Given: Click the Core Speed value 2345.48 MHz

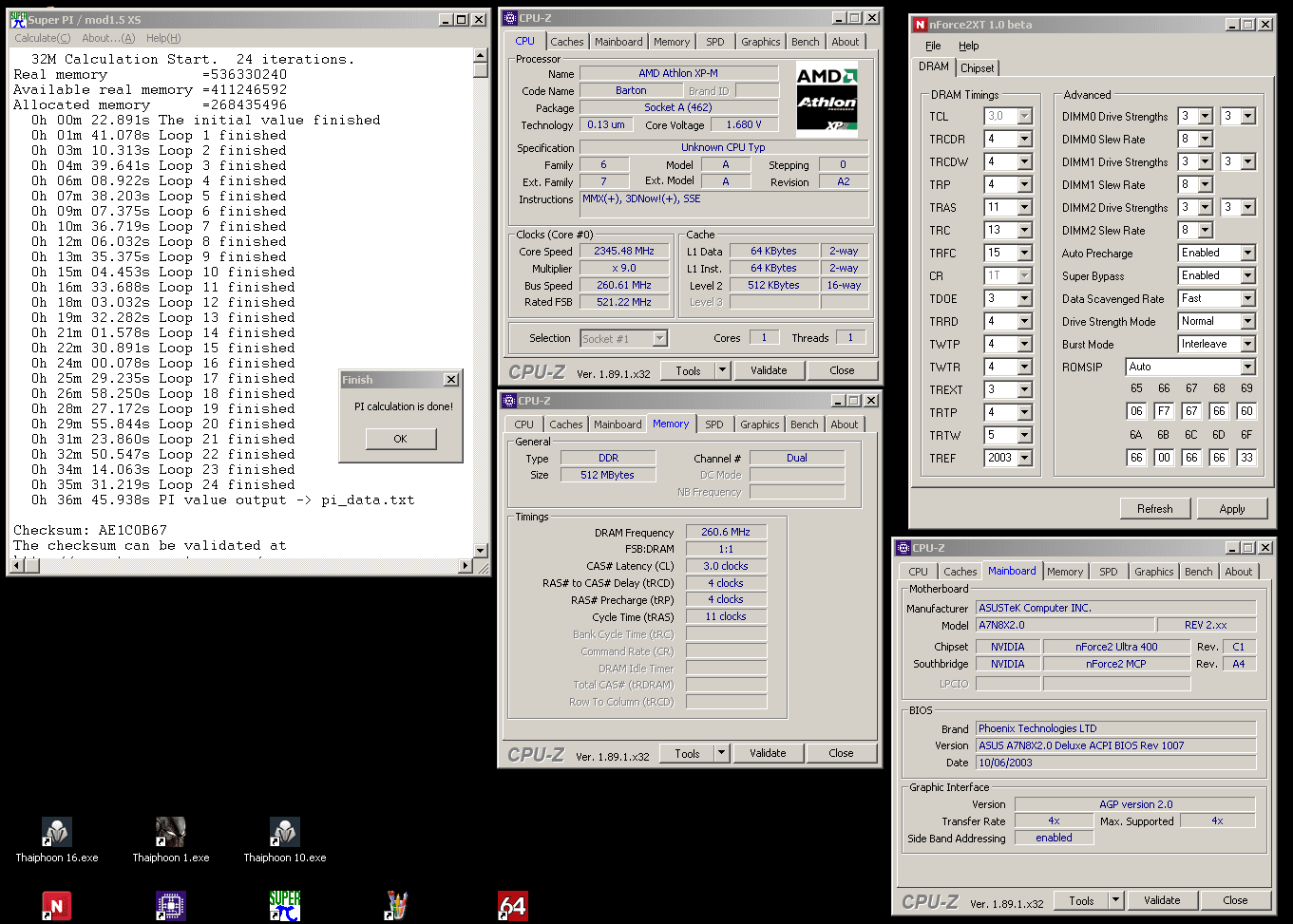Looking at the screenshot, I should [624, 252].
